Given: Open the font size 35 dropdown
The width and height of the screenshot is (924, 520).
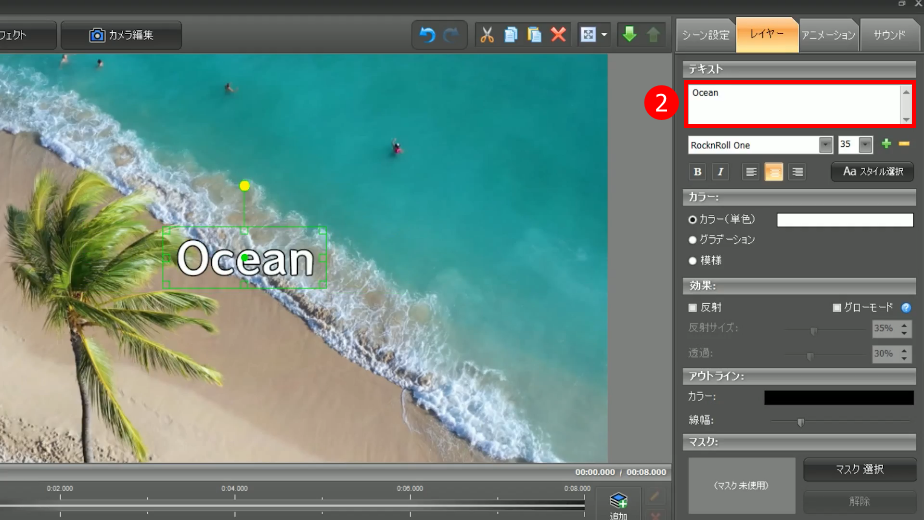Looking at the screenshot, I should click(866, 145).
